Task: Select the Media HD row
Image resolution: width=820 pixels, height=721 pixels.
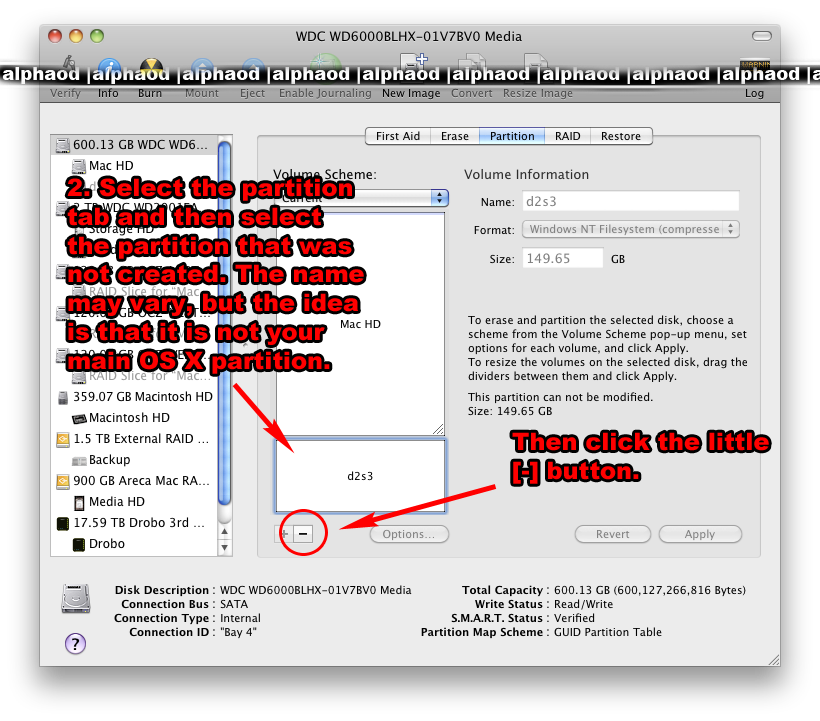Action: click(134, 501)
